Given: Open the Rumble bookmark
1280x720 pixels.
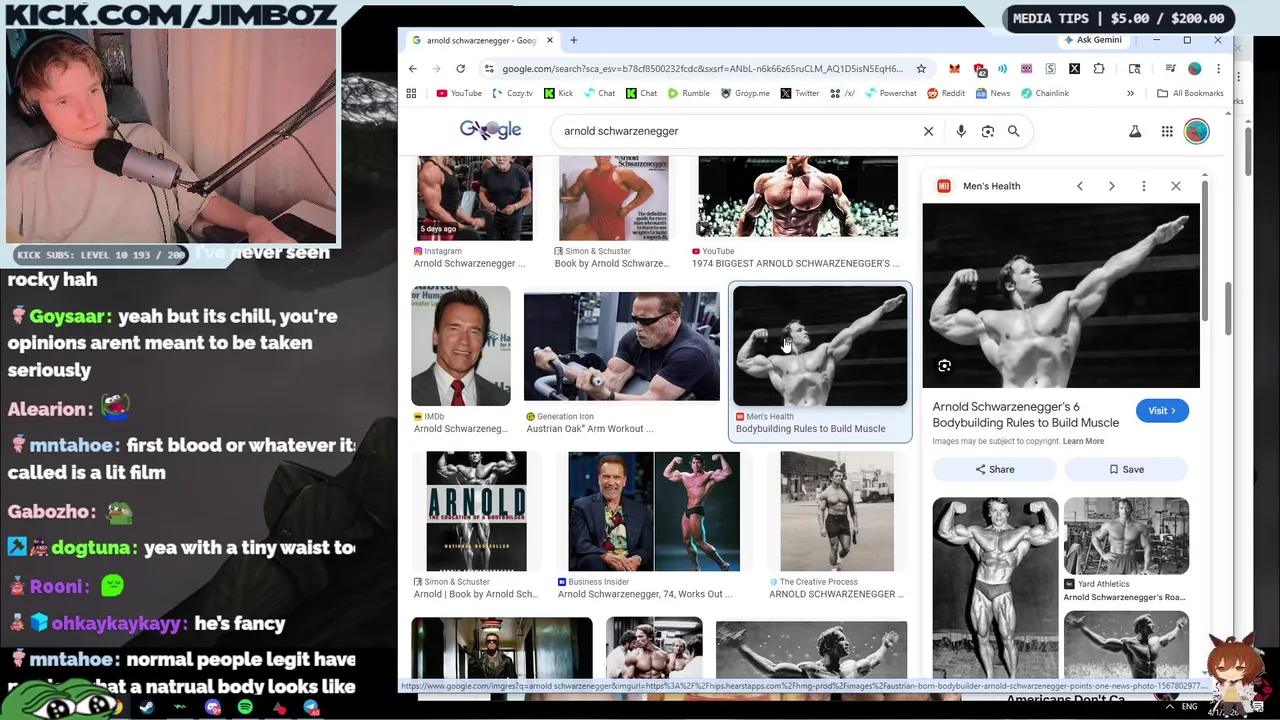Looking at the screenshot, I should click(x=689, y=93).
